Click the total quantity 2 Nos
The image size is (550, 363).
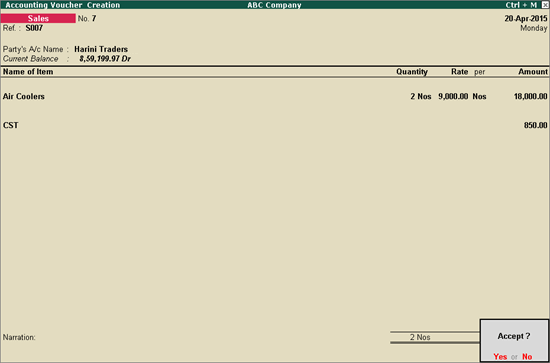[x=420, y=337]
